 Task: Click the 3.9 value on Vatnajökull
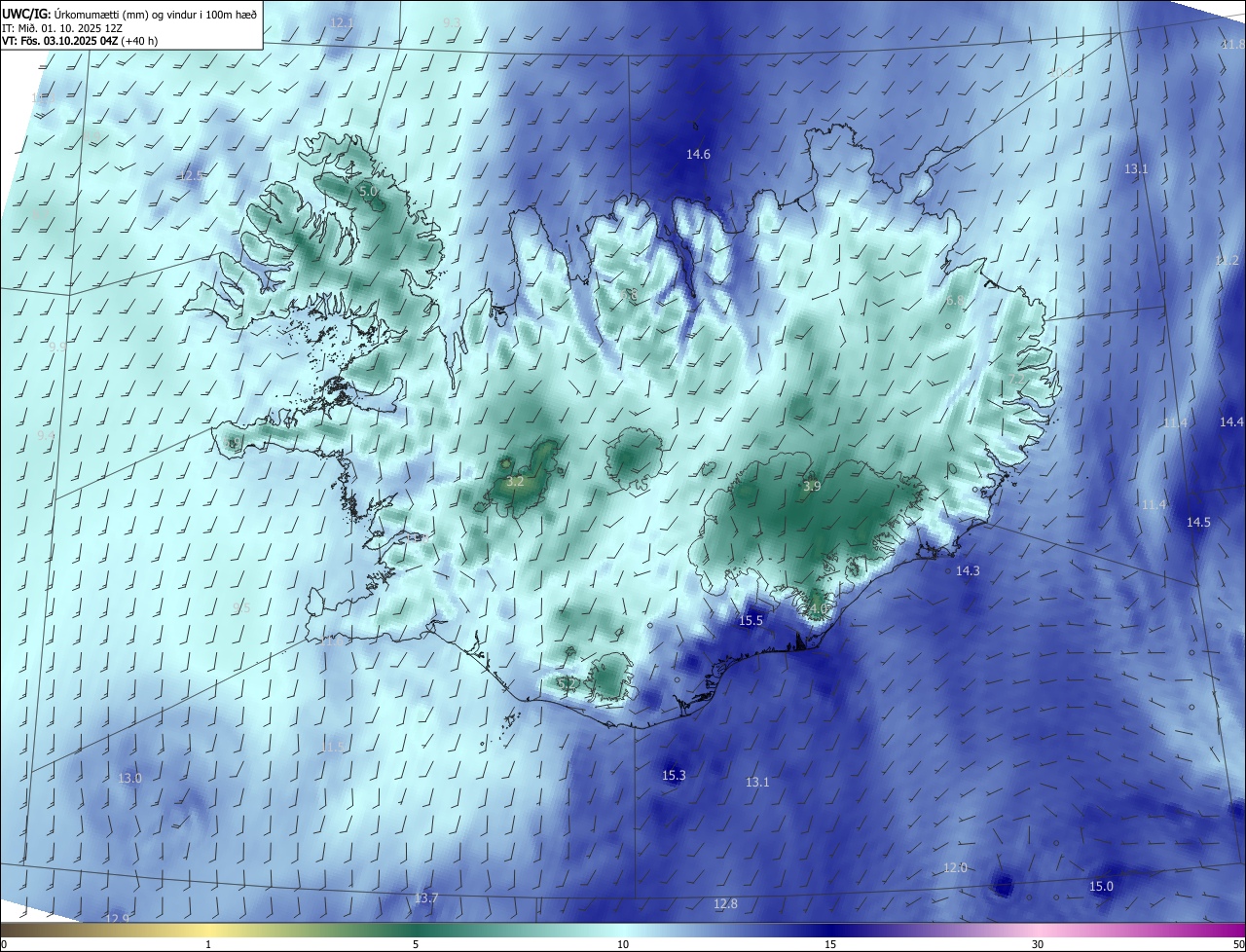coord(812,487)
